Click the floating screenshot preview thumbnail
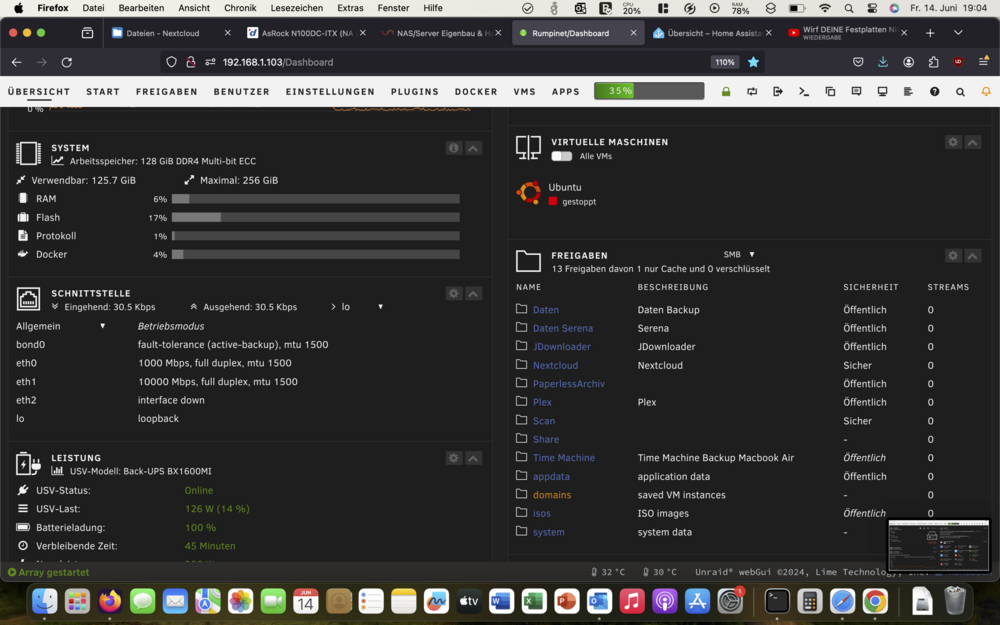 (938, 545)
